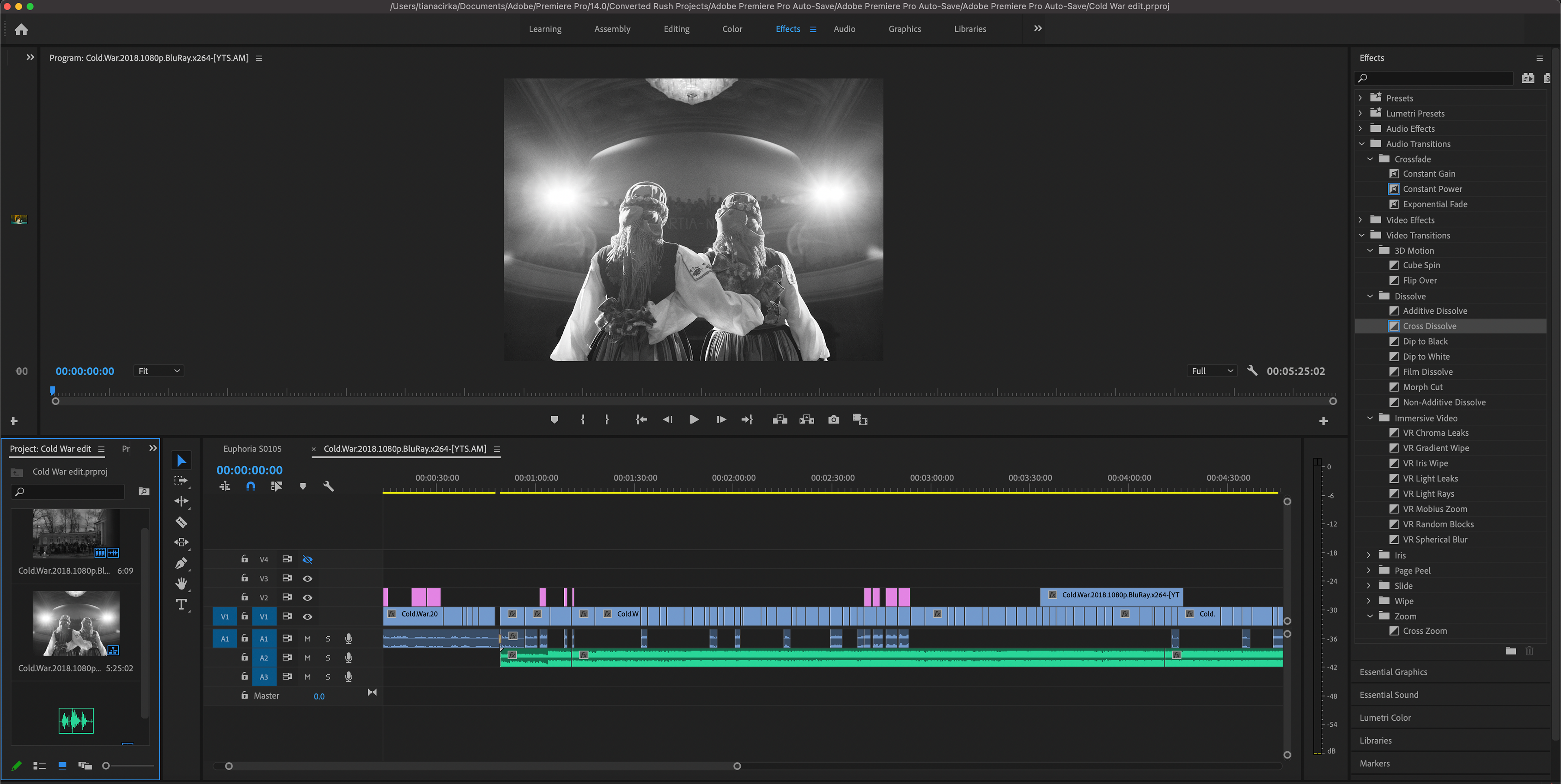The height and width of the screenshot is (784, 1561).
Task: Hide V2 track output
Action: coord(307,597)
